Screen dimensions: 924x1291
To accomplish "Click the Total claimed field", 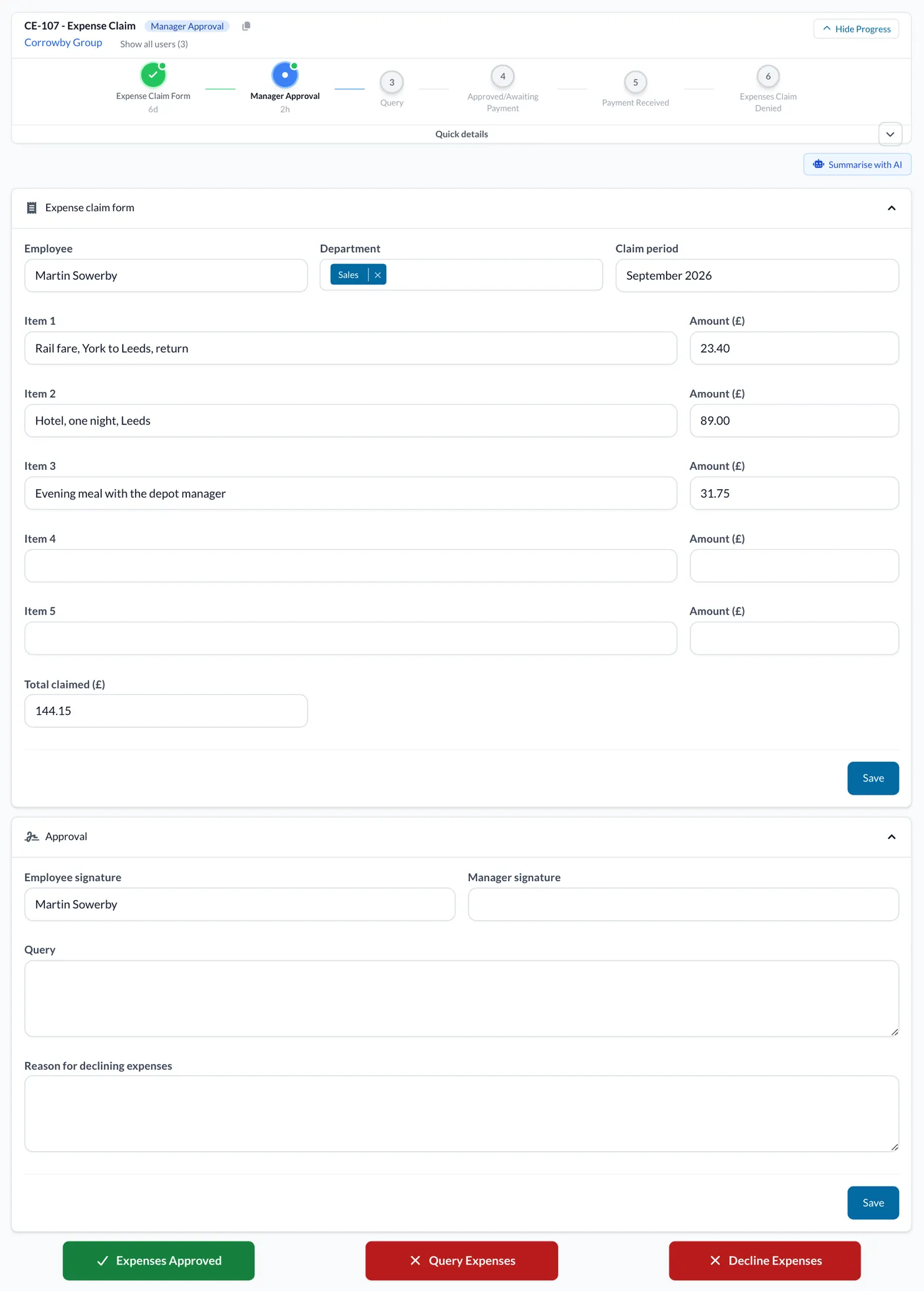I will coord(166,711).
